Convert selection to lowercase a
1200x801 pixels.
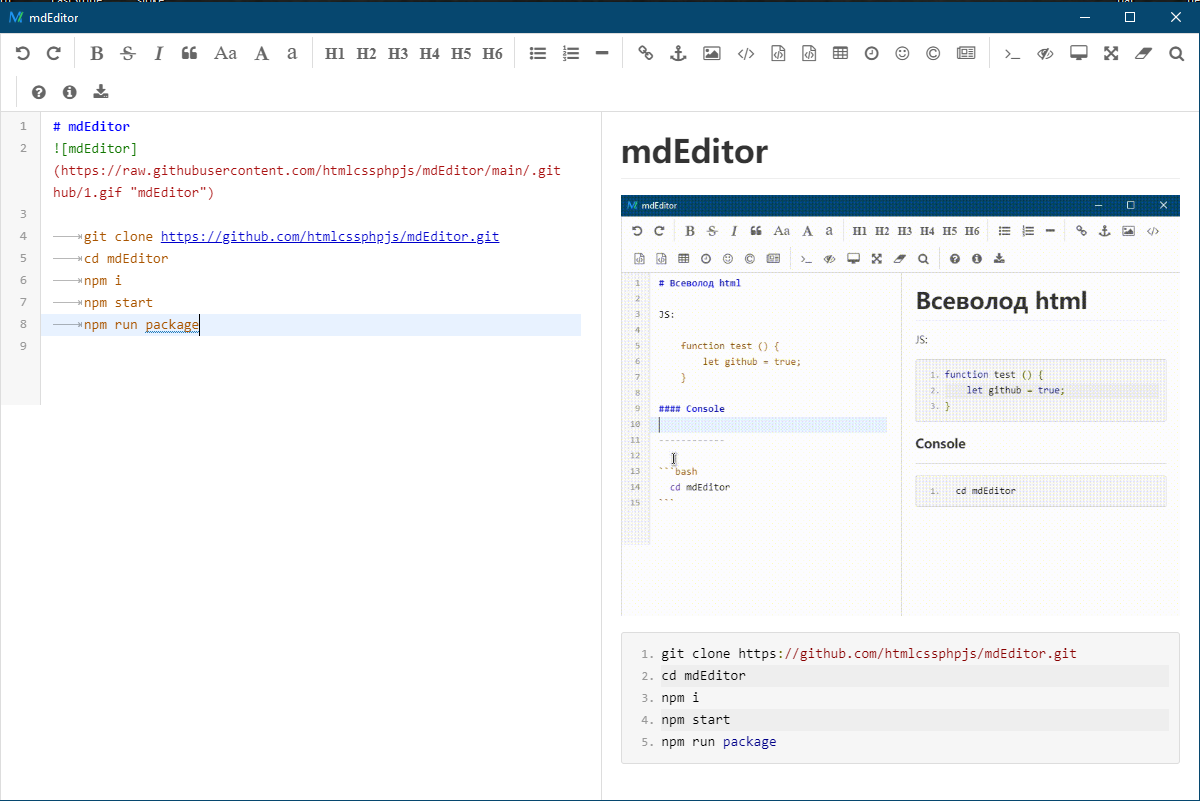click(292, 54)
